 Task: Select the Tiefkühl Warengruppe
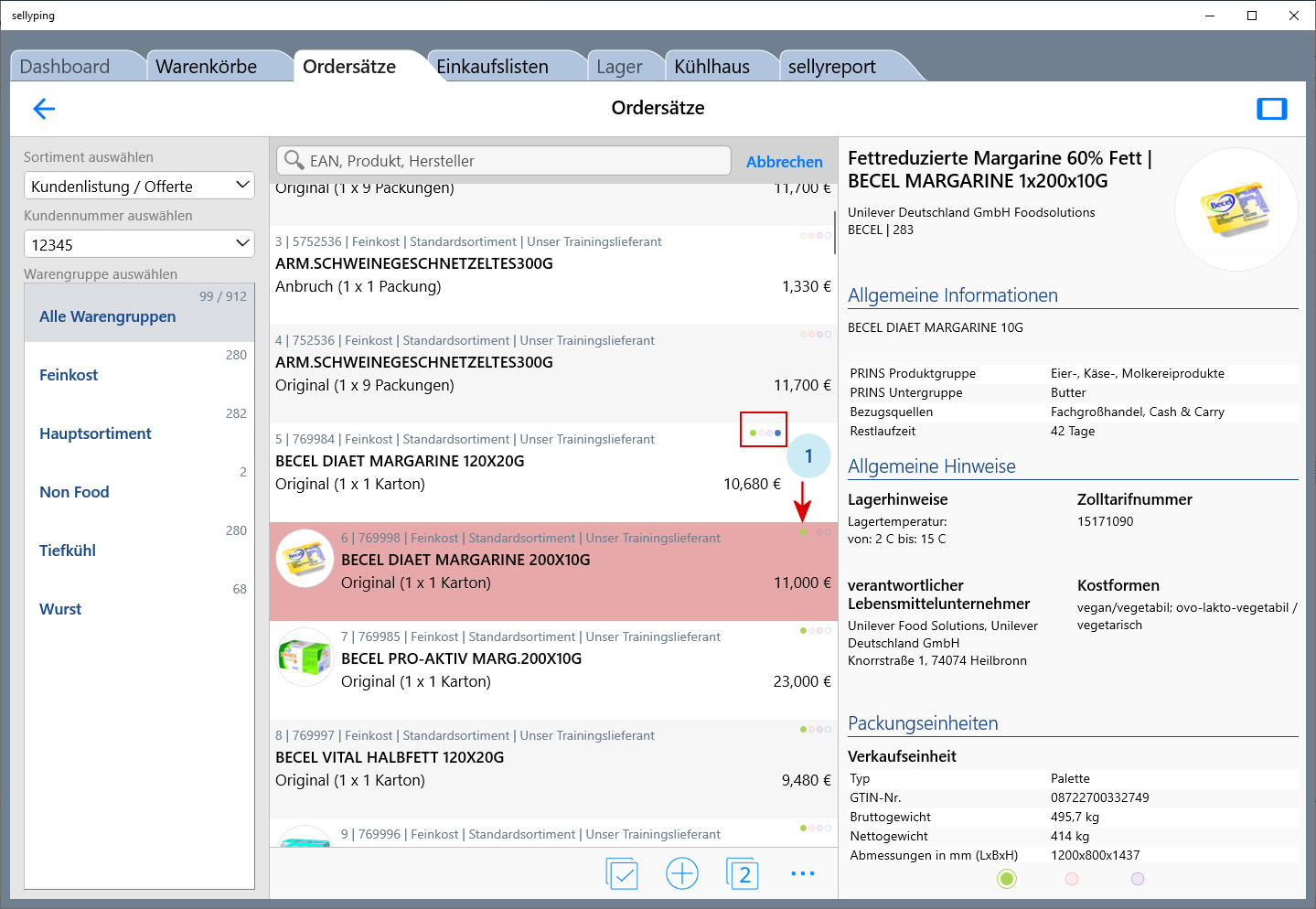[x=68, y=551]
